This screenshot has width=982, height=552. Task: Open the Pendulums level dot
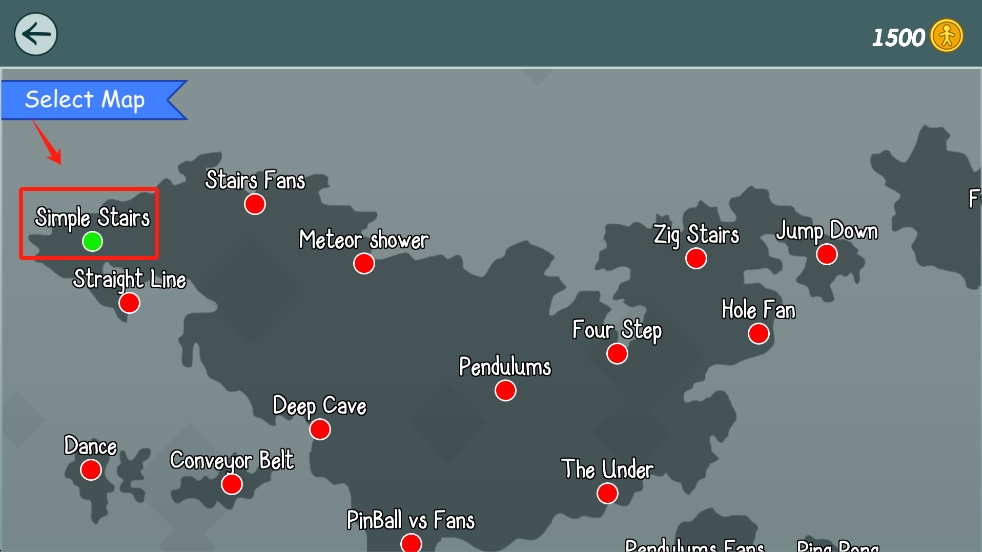505,390
